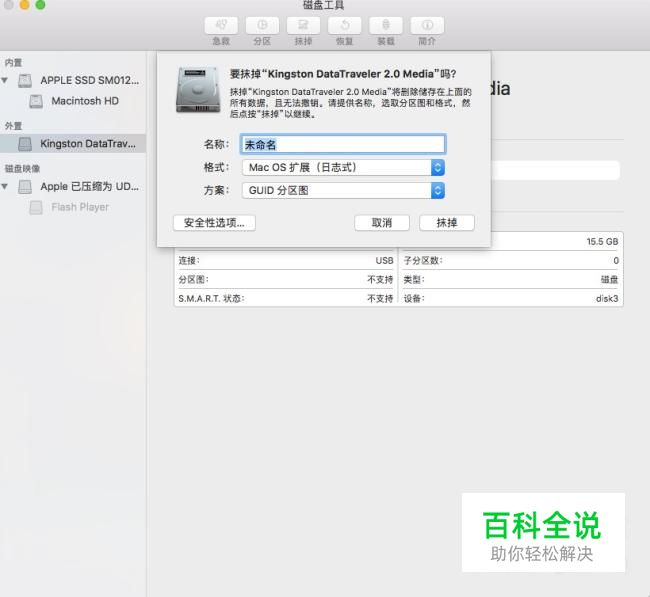Click the disk3 device value
This screenshot has width=650, height=597.
607,298
